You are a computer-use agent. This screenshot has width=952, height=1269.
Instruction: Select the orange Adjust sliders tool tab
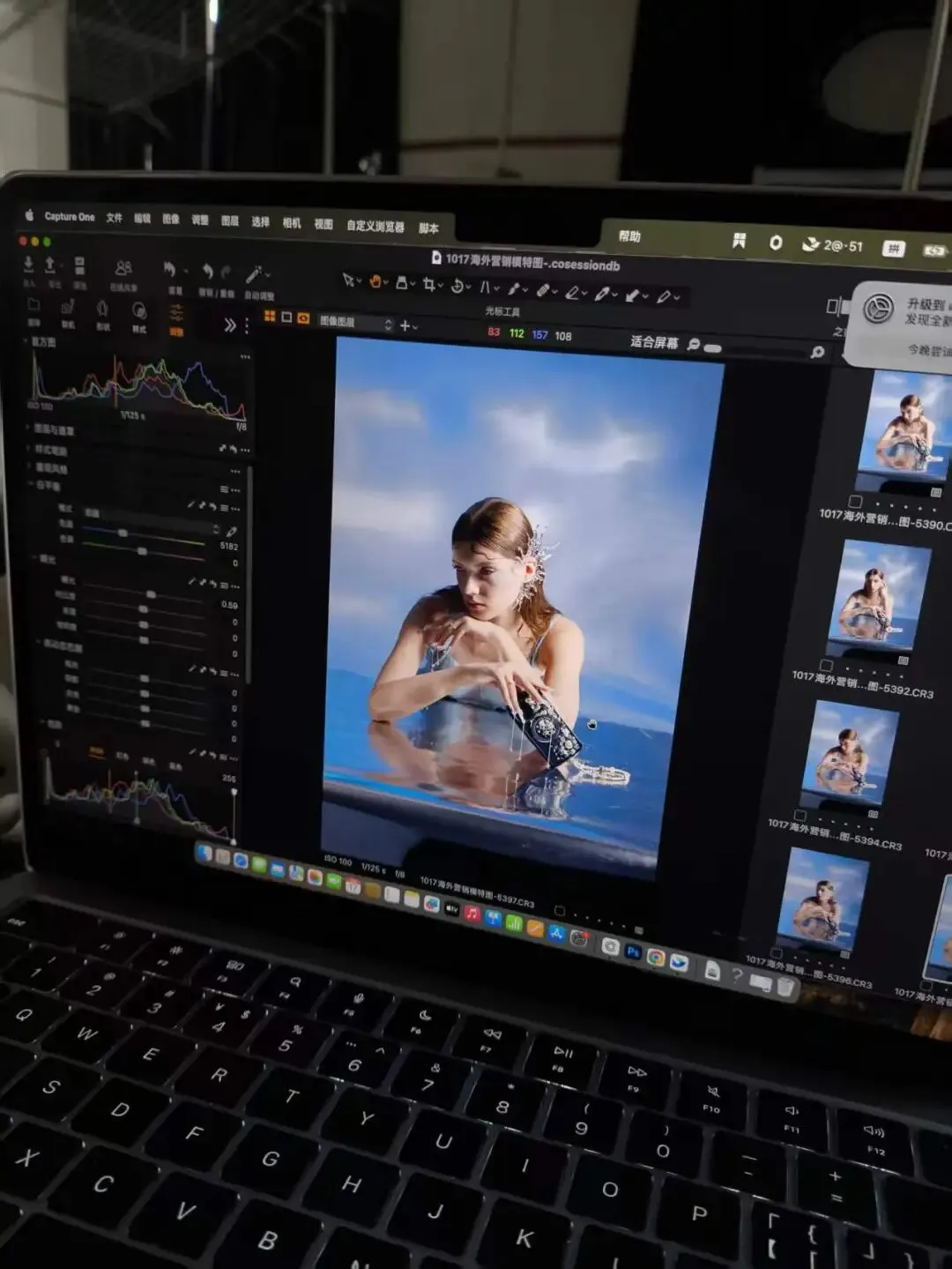pyautogui.click(x=176, y=313)
